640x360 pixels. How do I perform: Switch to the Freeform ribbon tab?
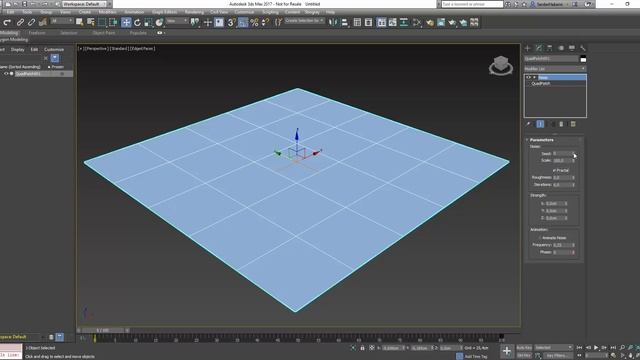37,33
